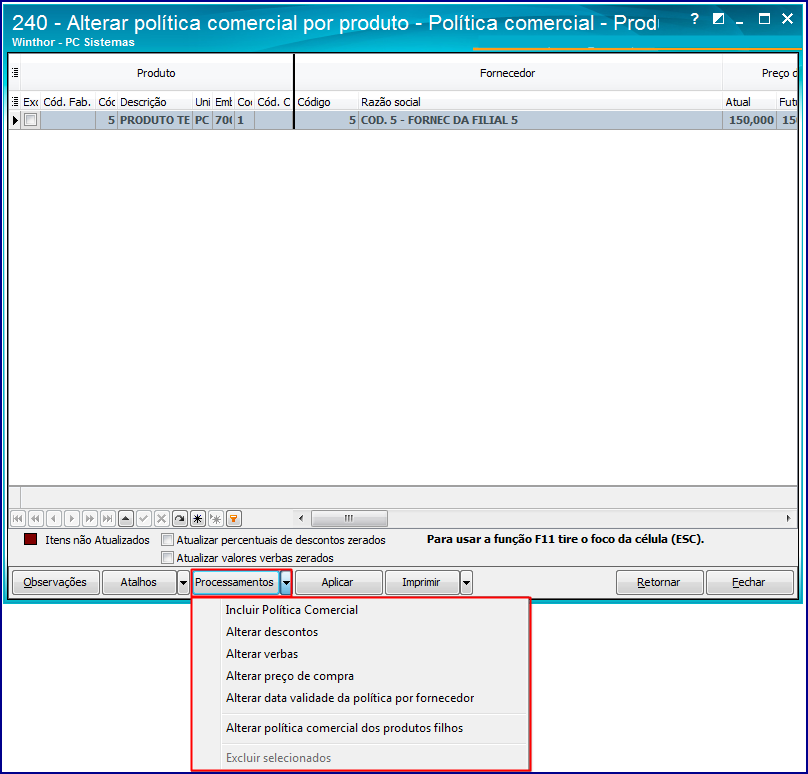Viewport: 808px width, 774px height.
Task: Click the scrollbar right arrow
Action: coord(788,518)
